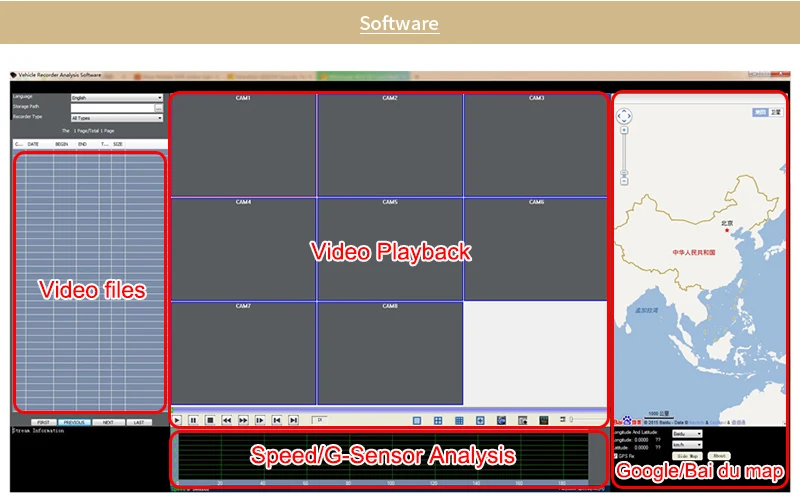The image size is (800, 504).
Task: Rewind the video playback
Action: click(x=227, y=420)
